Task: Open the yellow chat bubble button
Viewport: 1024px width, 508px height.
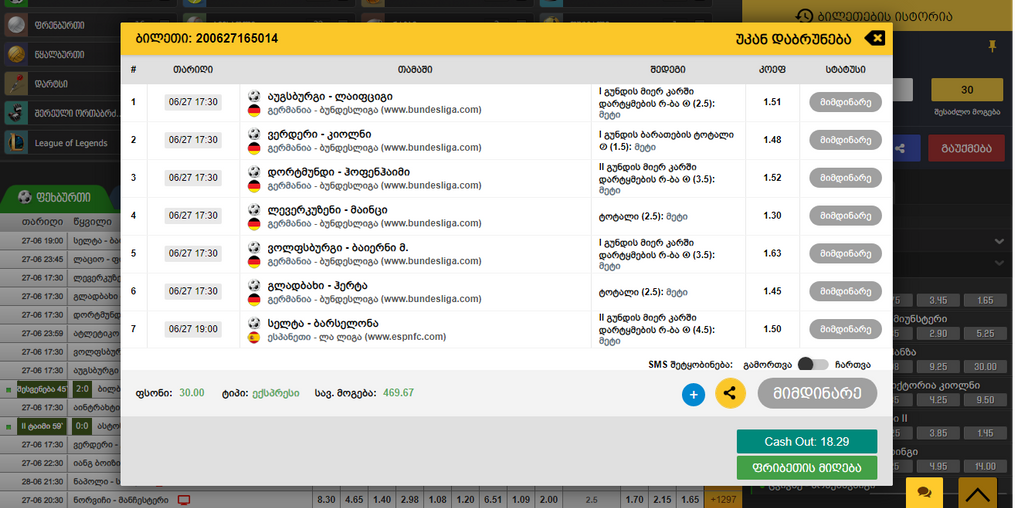Action: (924, 492)
